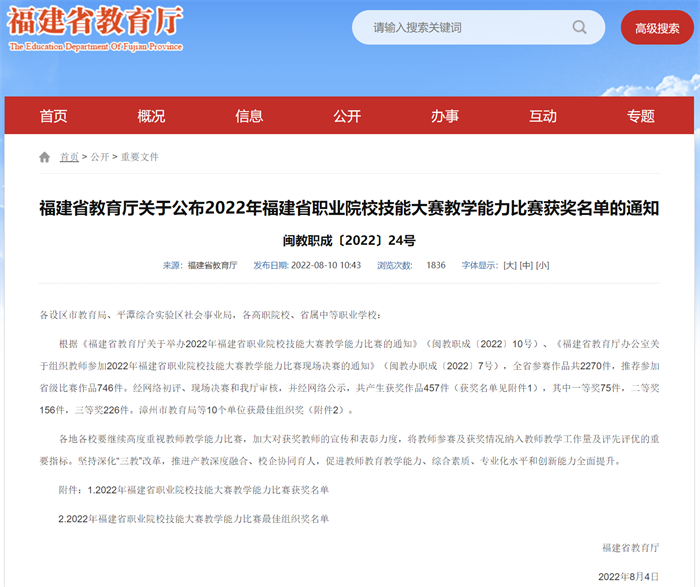700x587 pixels.
Task: Click the article's main headline
Action: [349, 209]
